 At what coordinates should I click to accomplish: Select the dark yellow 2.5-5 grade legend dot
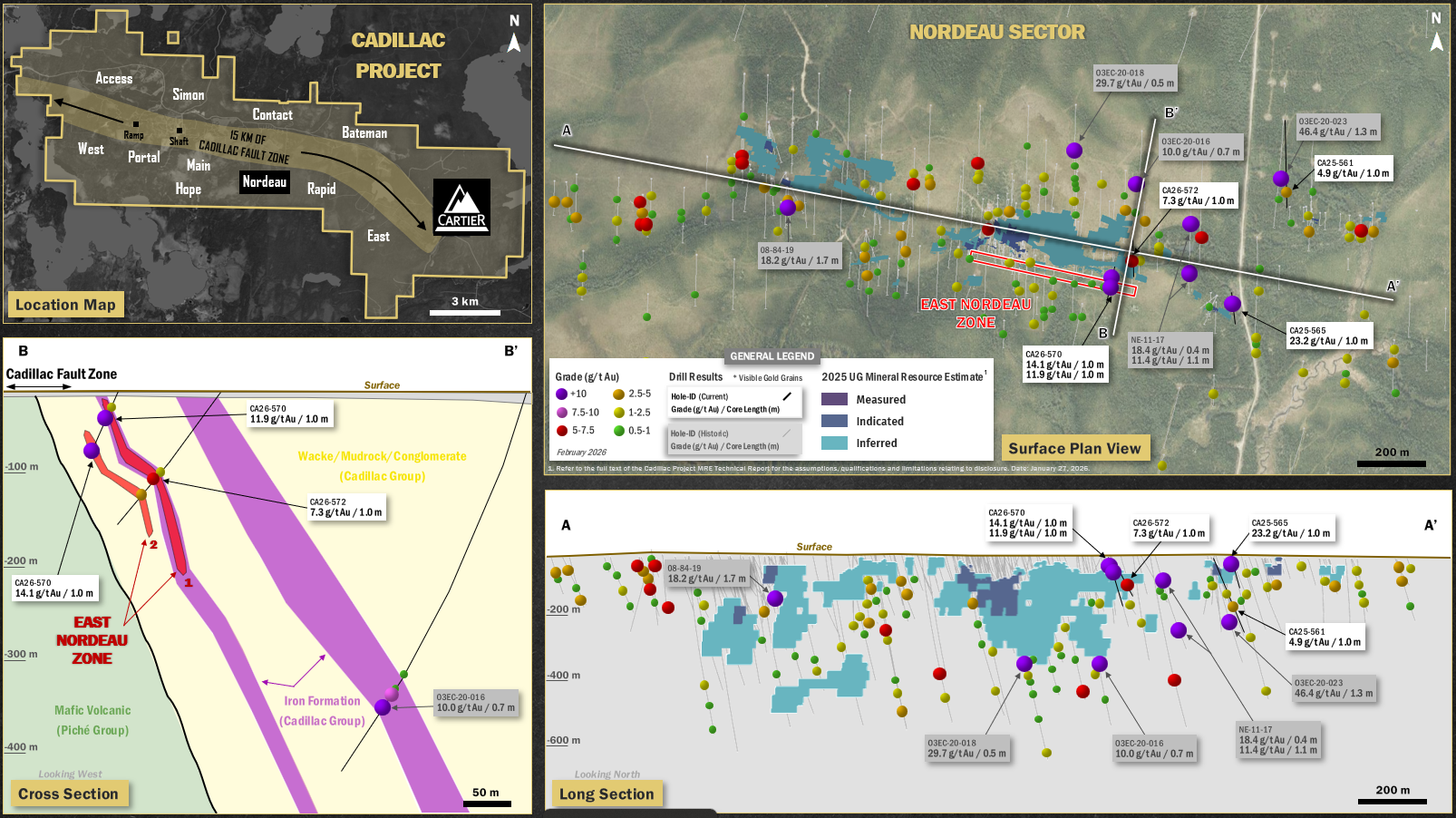[618, 394]
